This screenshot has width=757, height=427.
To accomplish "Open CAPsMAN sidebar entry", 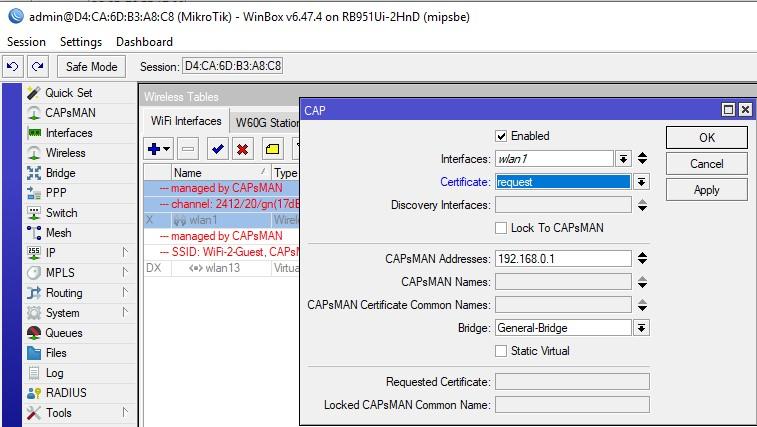I will coord(70,113).
